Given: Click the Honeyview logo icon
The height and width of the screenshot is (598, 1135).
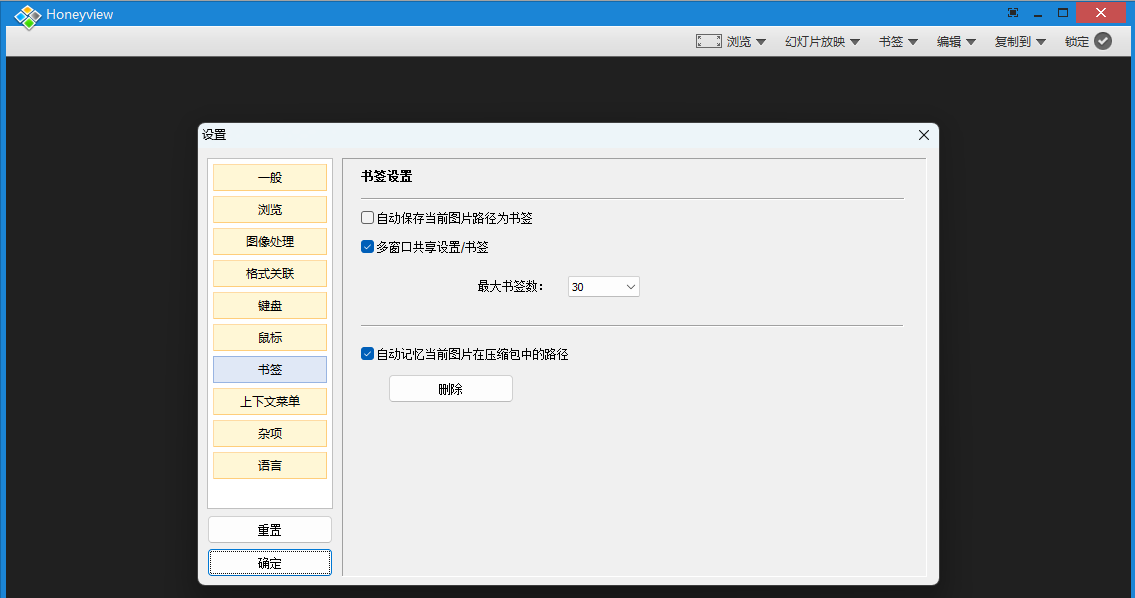Looking at the screenshot, I should click(x=27, y=16).
